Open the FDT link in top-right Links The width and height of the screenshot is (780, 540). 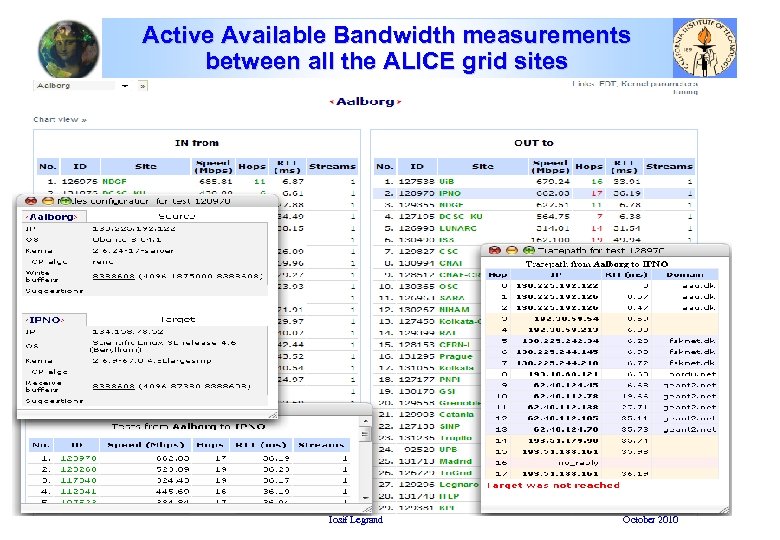click(x=607, y=84)
